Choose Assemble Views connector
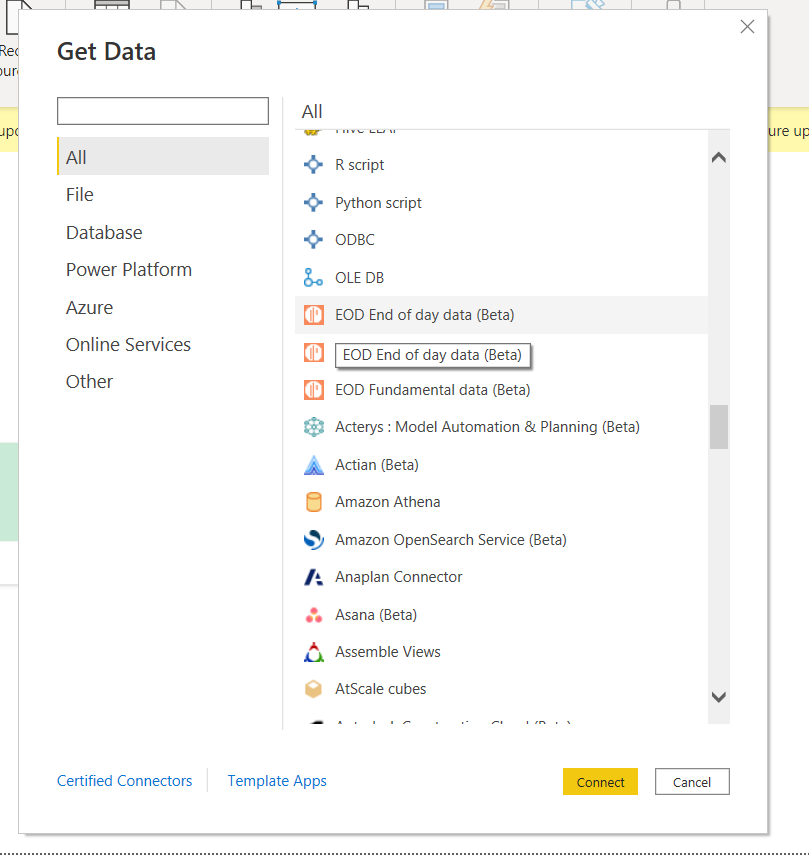Image resolution: width=809 pixels, height=863 pixels. point(501,652)
